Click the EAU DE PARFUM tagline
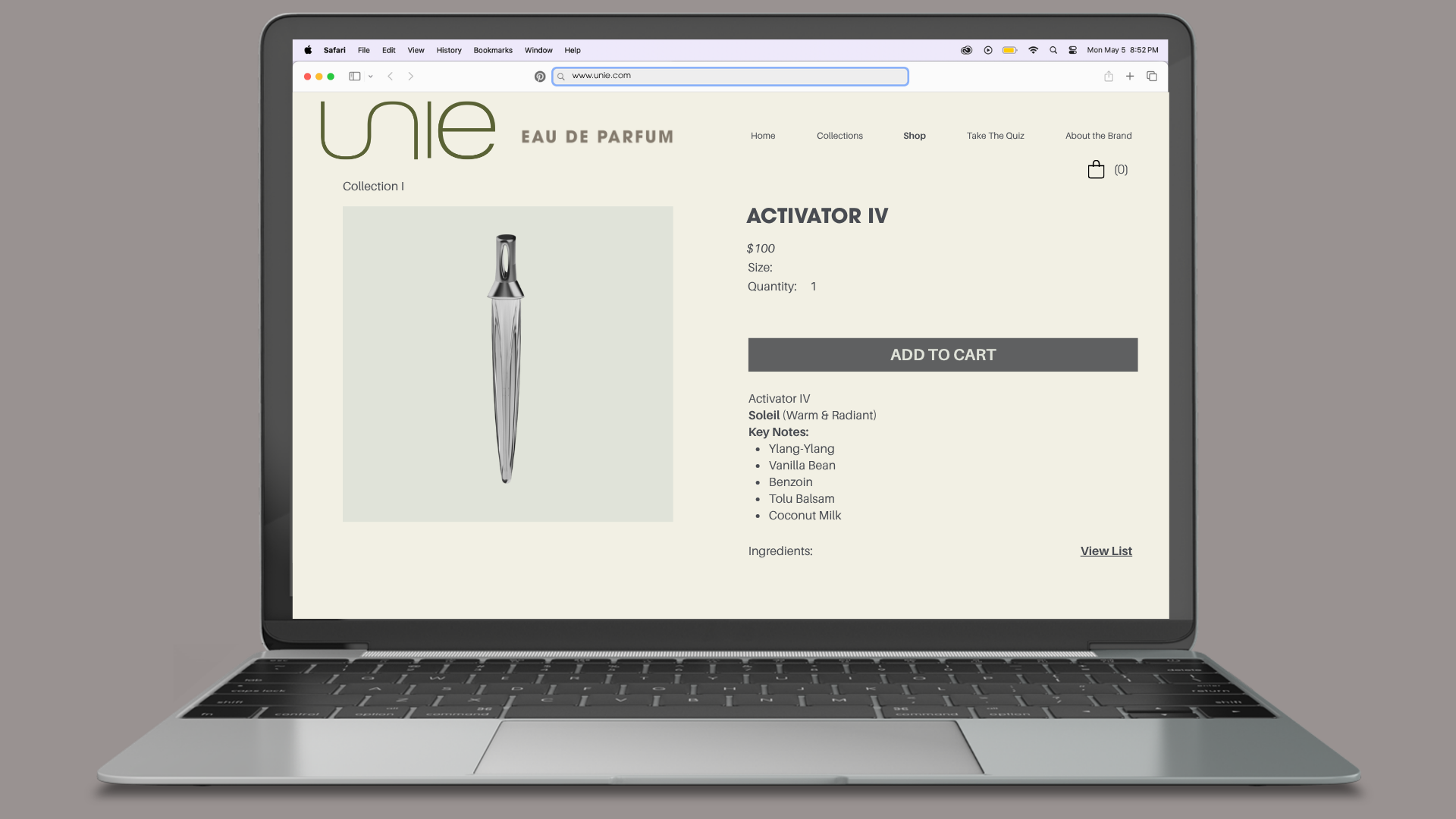The image size is (1456, 819). tap(598, 136)
